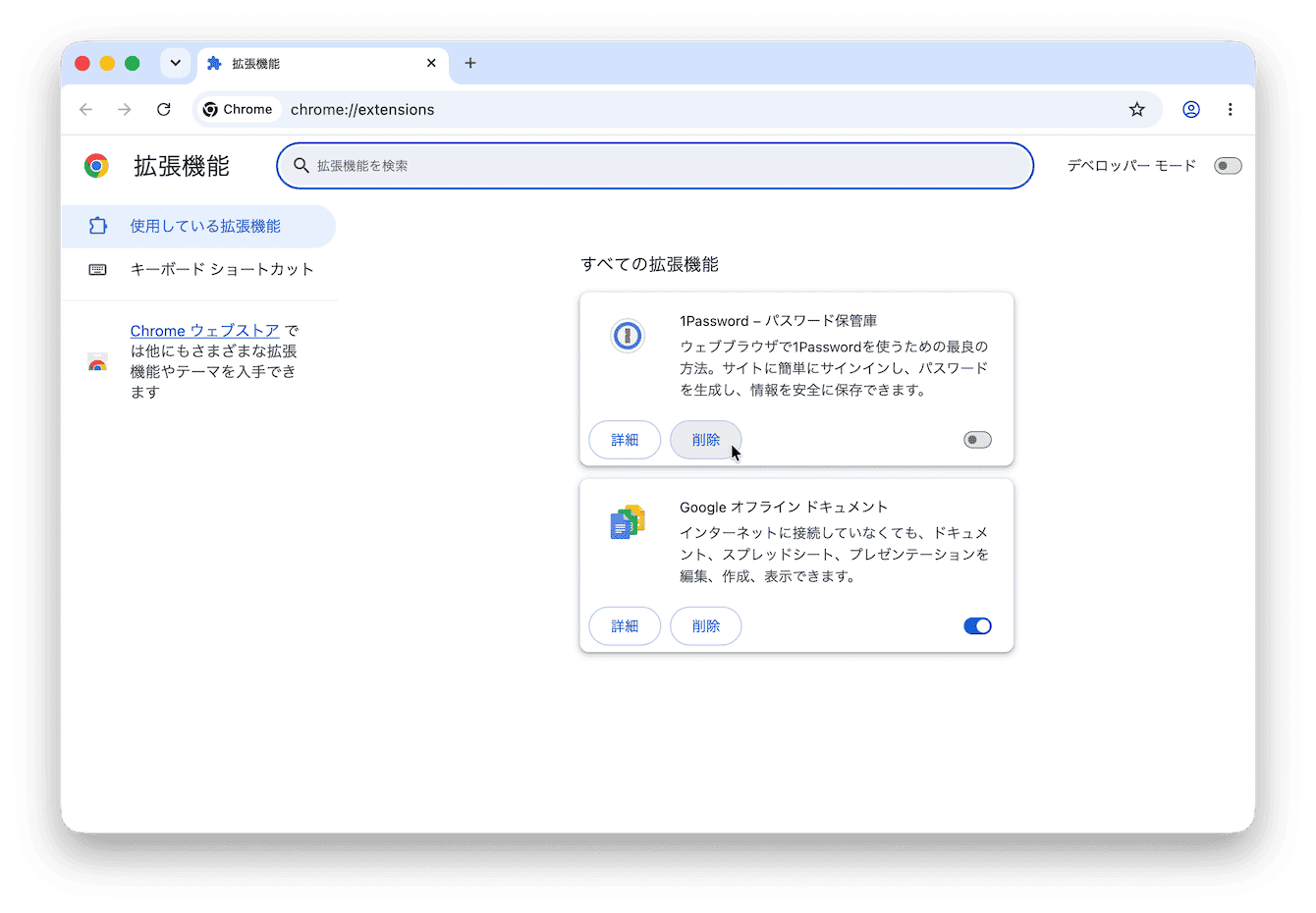
Task: Click the address bar showing chrome://extensions
Action: tap(676, 109)
